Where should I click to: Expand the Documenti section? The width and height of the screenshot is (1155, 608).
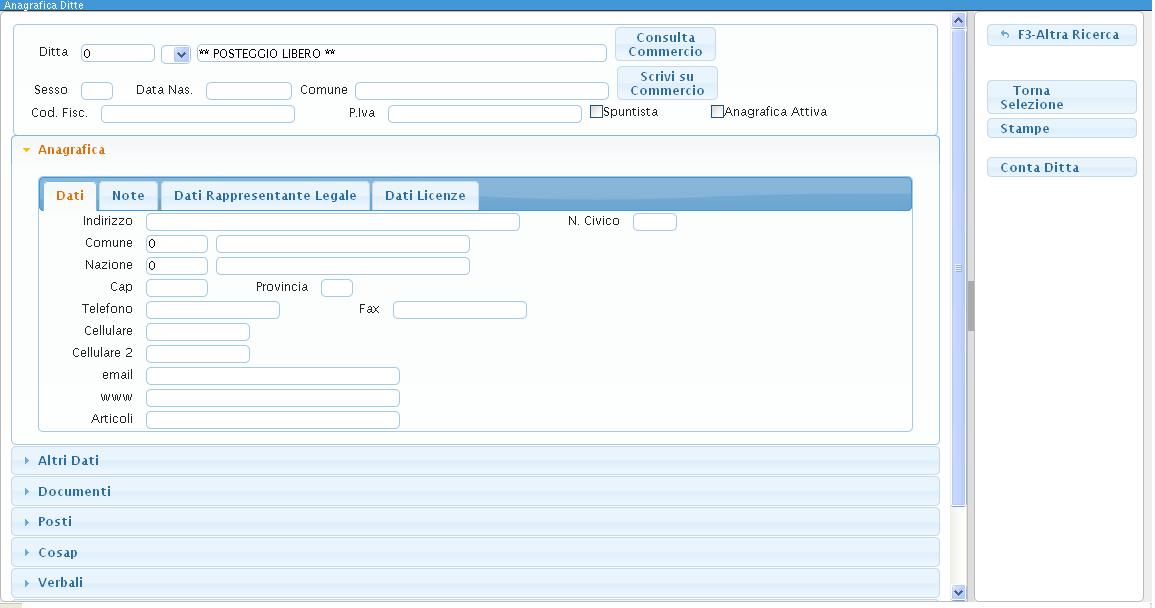click(x=74, y=492)
